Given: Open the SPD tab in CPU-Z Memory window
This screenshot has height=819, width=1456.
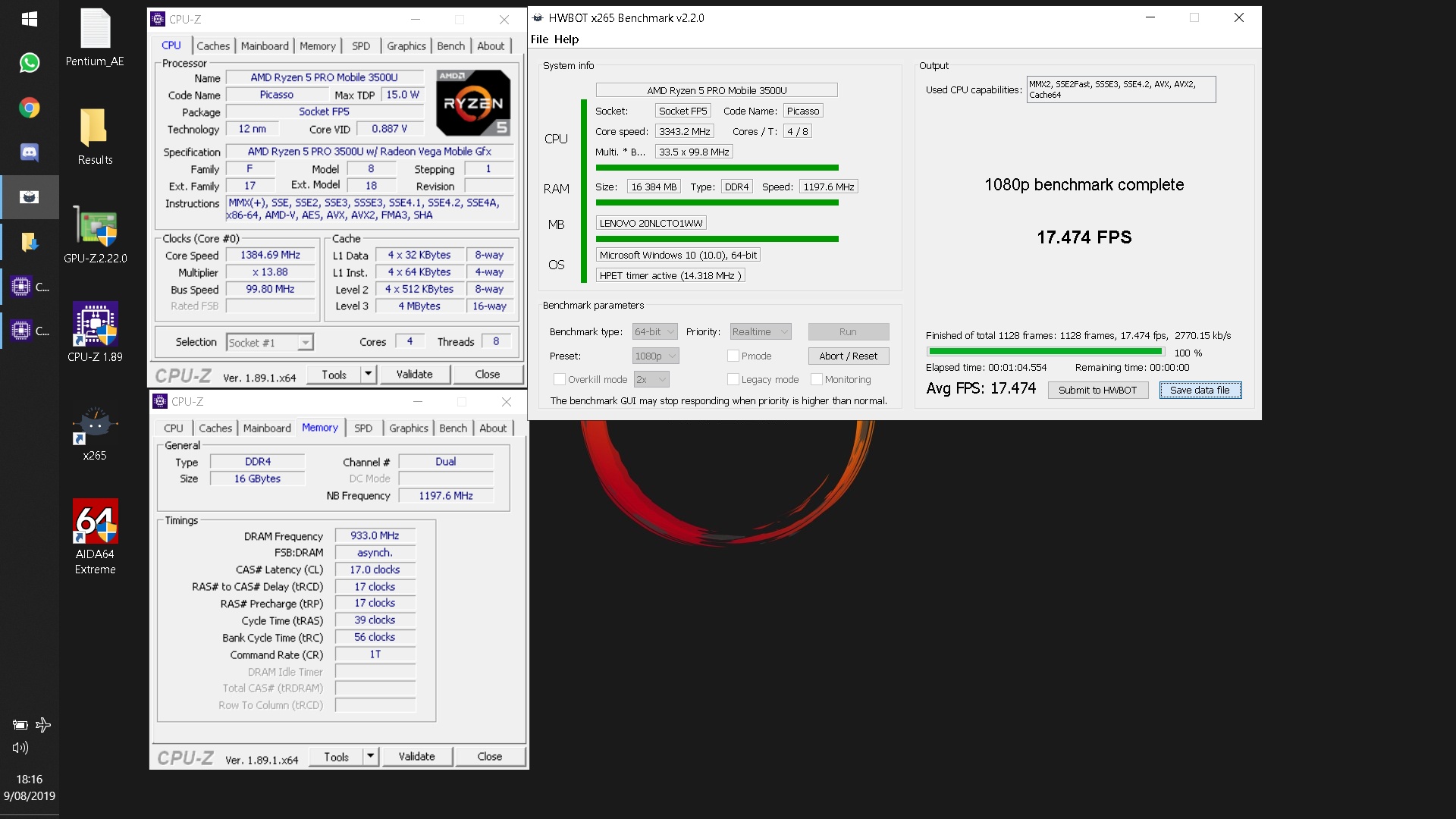Looking at the screenshot, I should [x=363, y=428].
